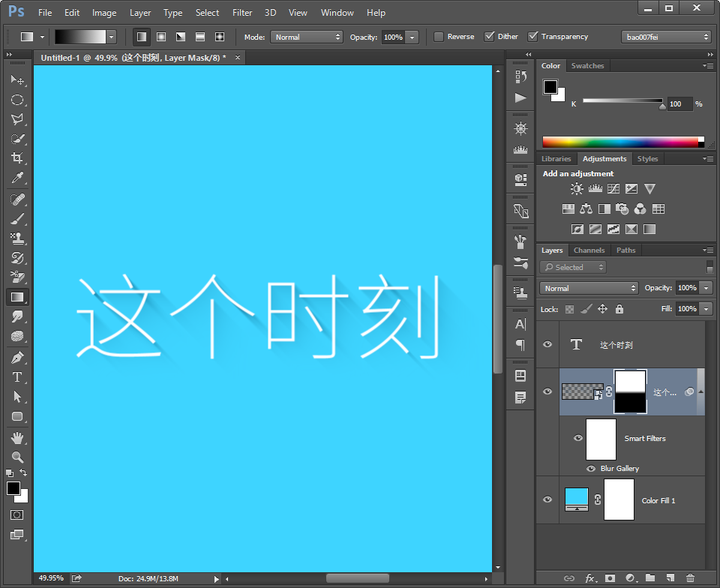Select the Sponge tool

(x=17, y=336)
